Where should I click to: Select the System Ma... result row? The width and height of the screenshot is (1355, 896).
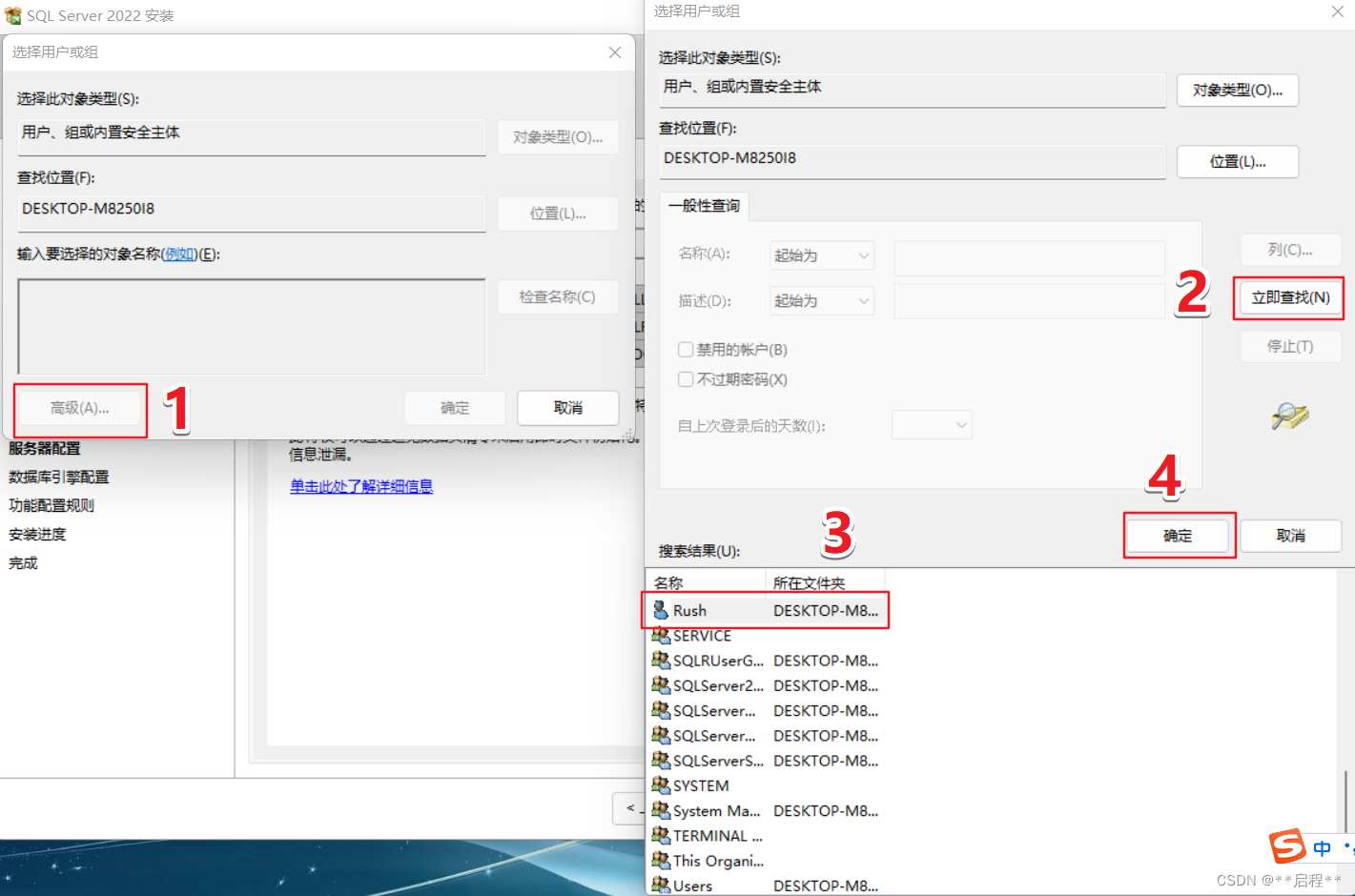(x=767, y=810)
